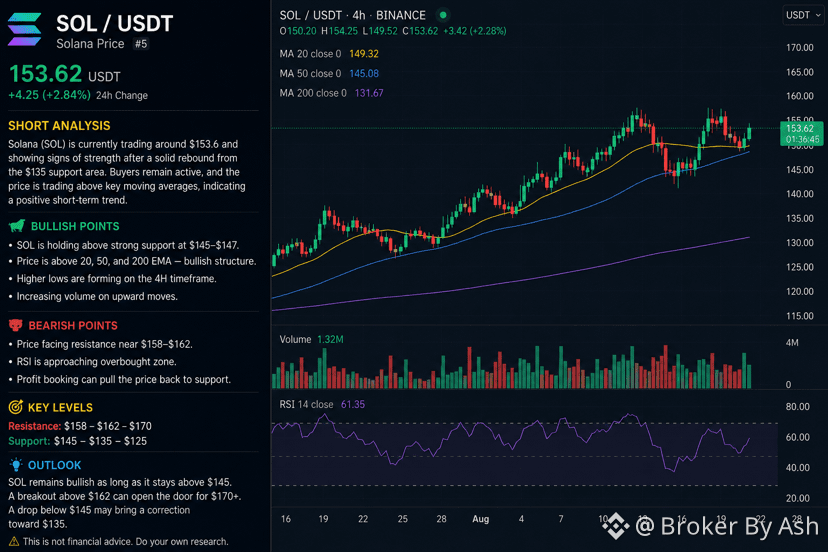Click the BULLISH POINTS heading
Viewport: 828px width, 552px height.
pyautogui.click(x=75, y=226)
